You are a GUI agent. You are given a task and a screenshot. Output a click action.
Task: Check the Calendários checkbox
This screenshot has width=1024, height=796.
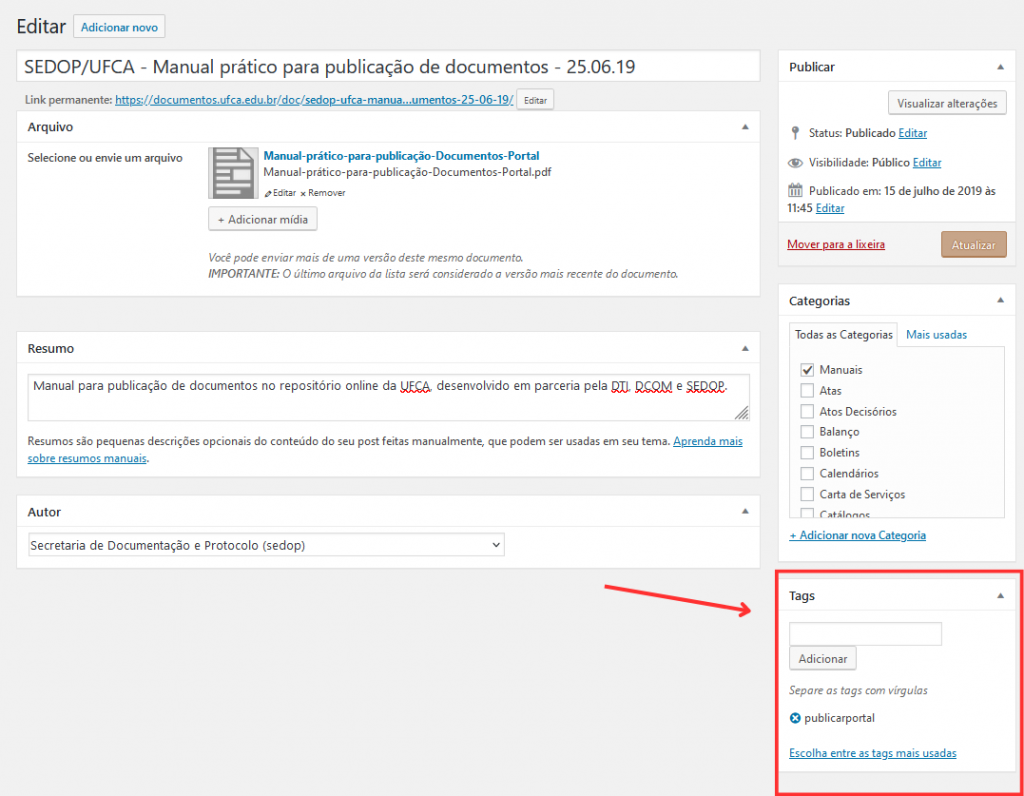tap(807, 473)
